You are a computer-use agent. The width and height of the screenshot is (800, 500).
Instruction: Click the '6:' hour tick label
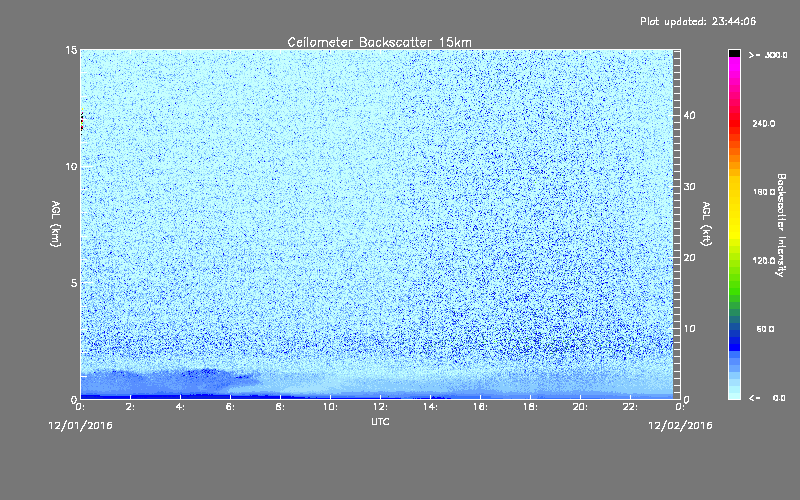pos(231,407)
